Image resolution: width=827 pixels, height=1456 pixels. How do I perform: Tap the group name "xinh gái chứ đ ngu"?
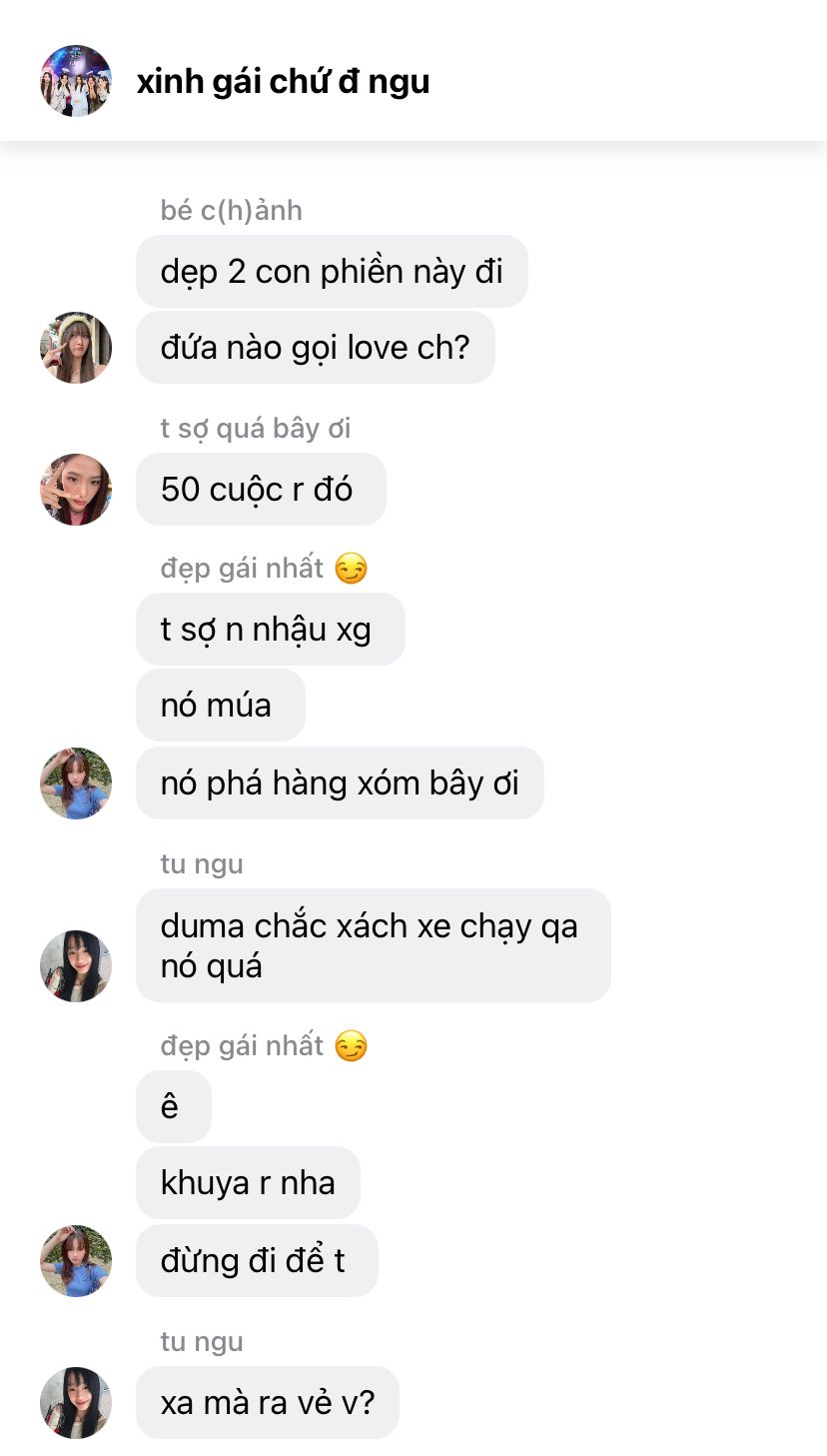click(x=283, y=81)
